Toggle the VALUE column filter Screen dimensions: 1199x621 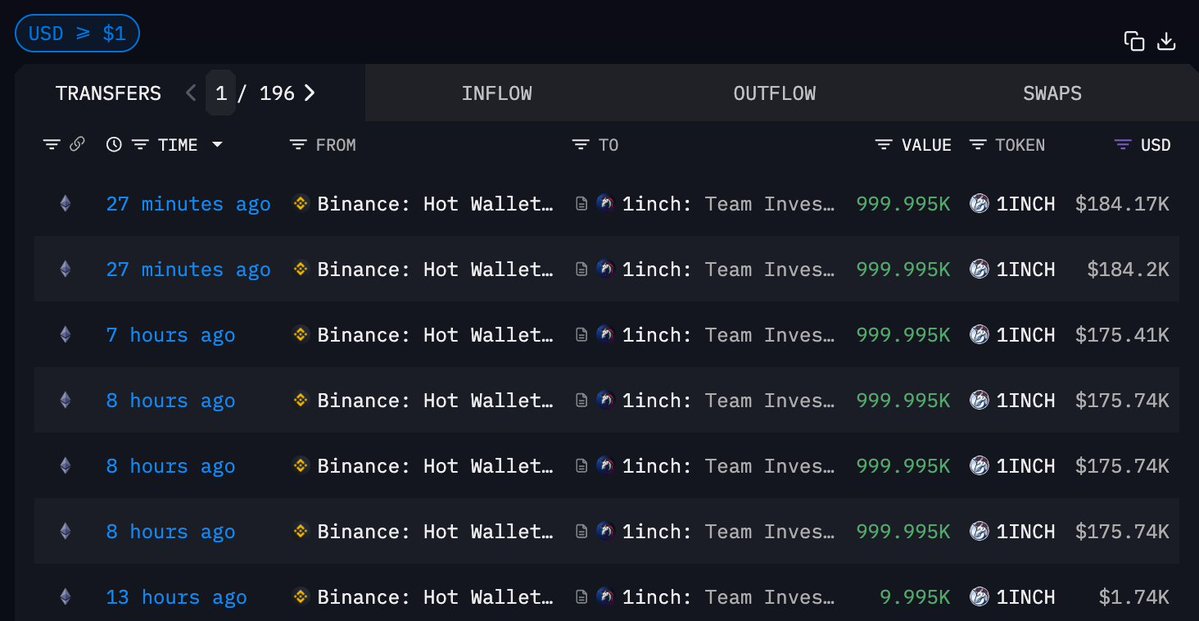883,145
